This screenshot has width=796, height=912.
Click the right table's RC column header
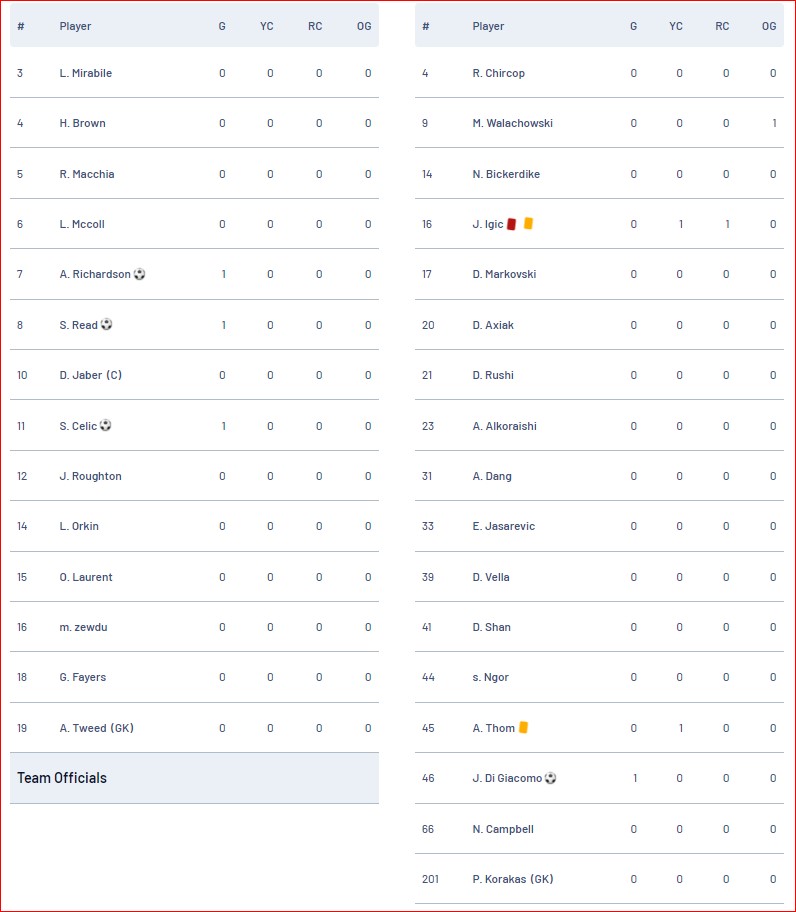tap(722, 26)
